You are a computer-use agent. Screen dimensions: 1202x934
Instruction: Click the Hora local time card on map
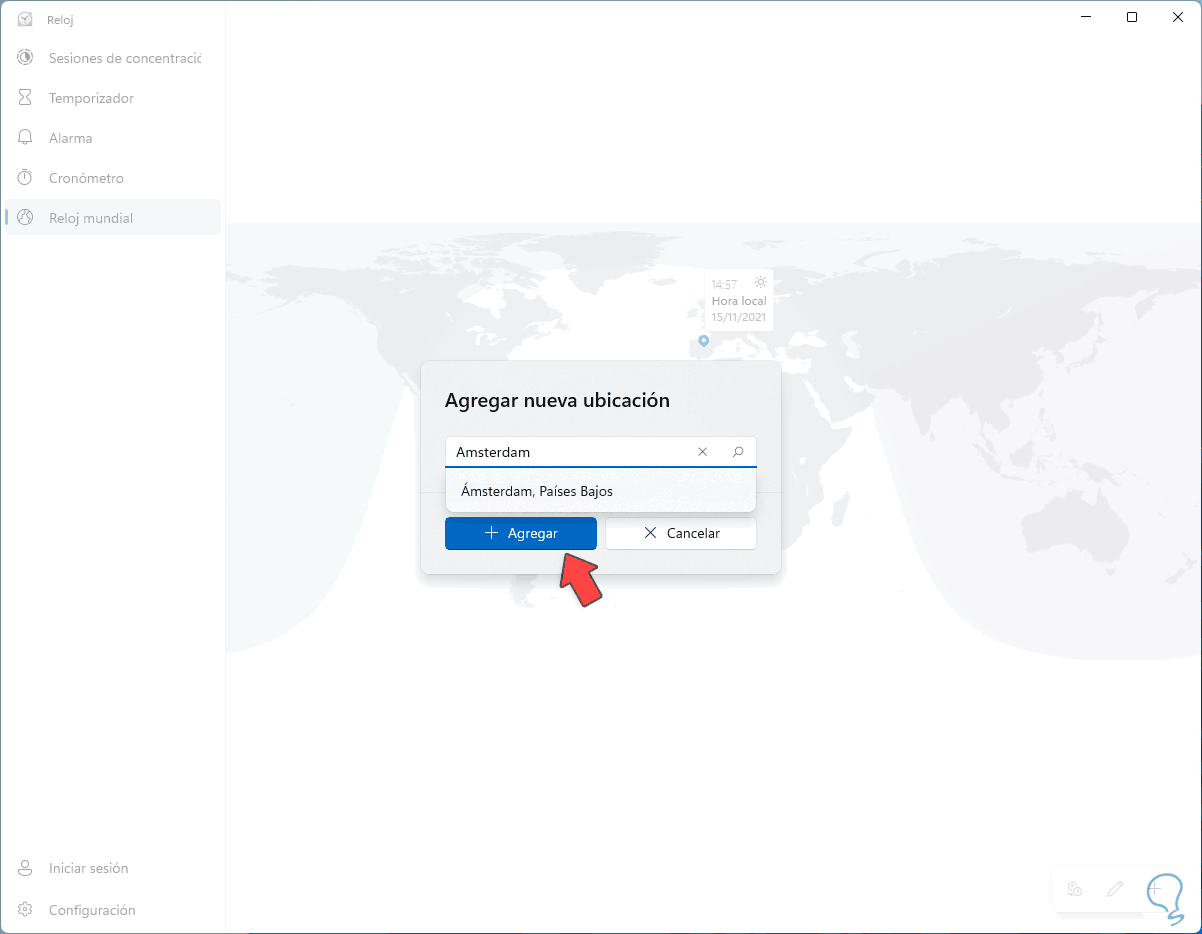739,300
